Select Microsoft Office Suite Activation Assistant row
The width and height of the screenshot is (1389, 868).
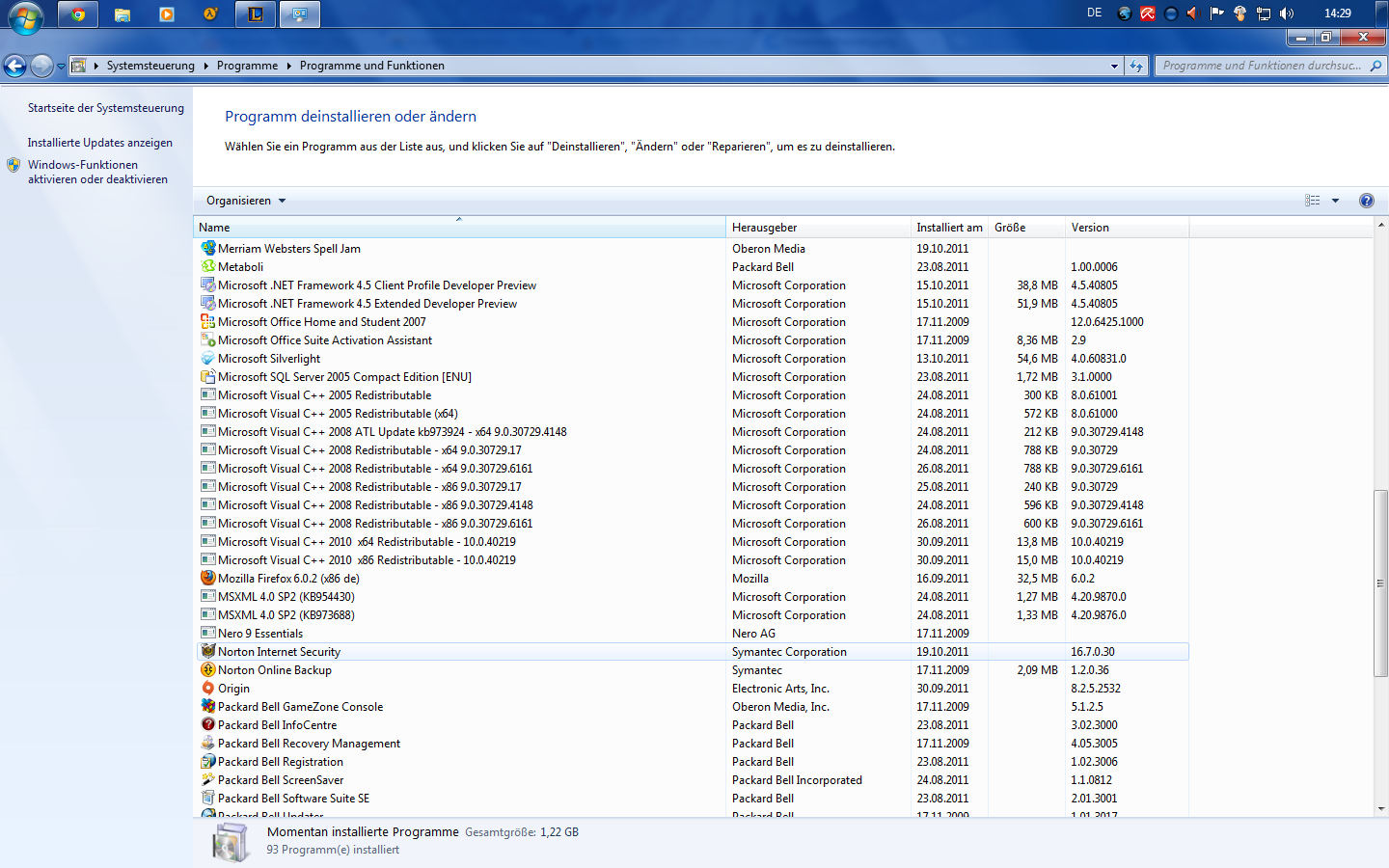click(692, 340)
